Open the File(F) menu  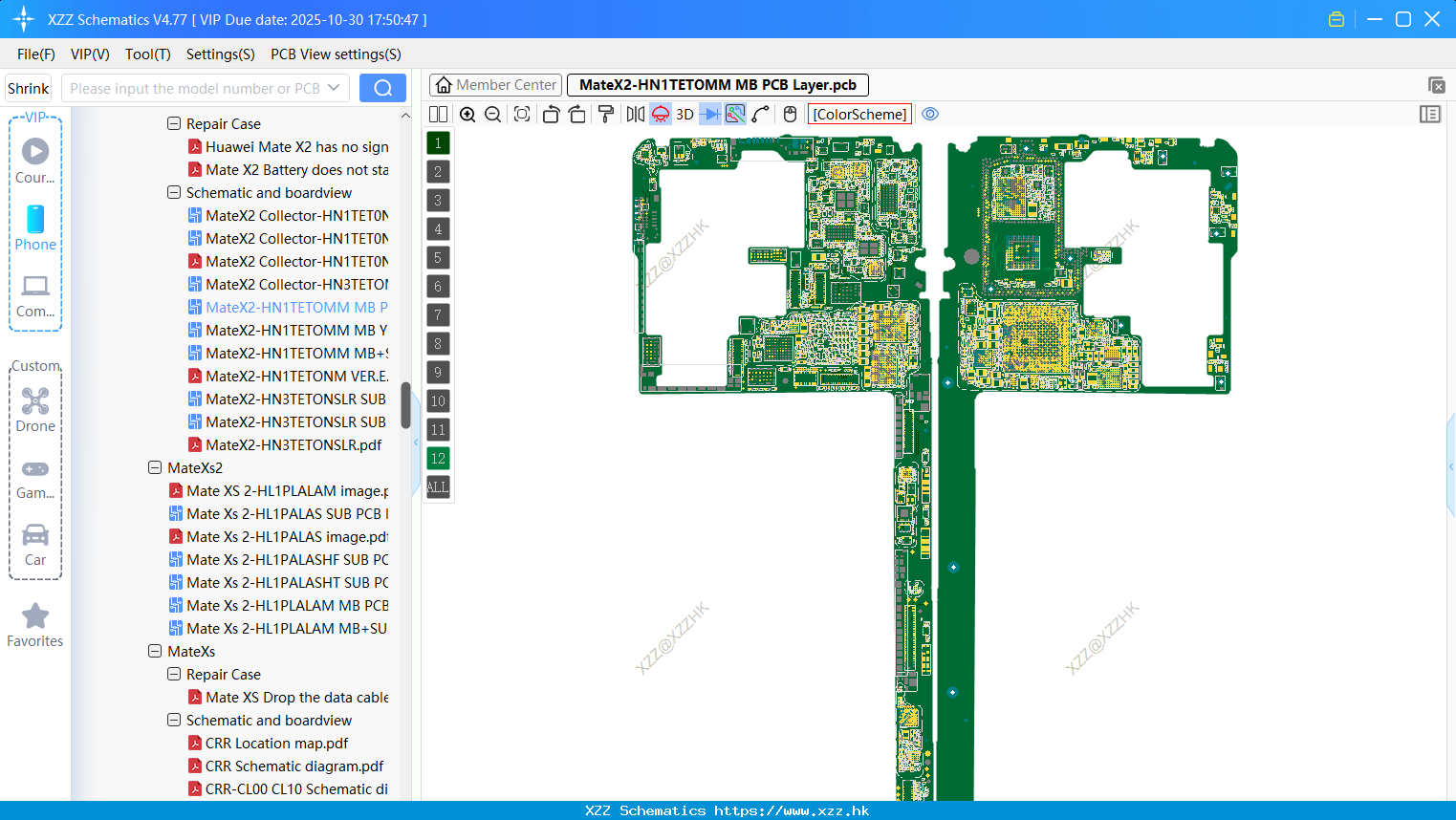click(x=36, y=54)
